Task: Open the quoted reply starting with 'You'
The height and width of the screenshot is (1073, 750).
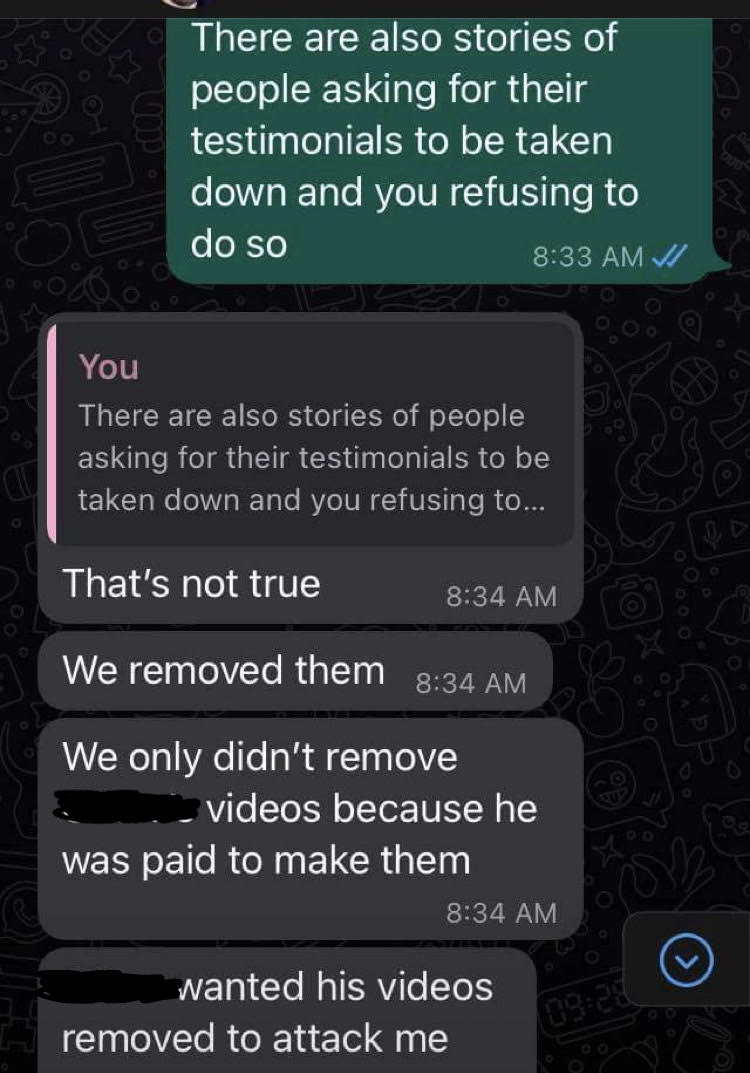Action: (x=311, y=434)
